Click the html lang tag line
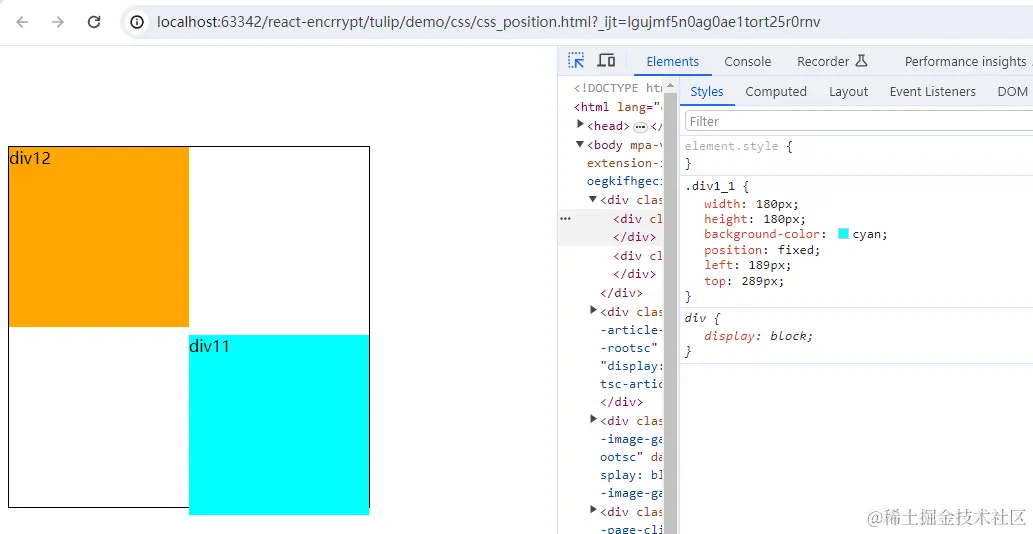Screen dimensions: 1033x534 [x=617, y=107]
